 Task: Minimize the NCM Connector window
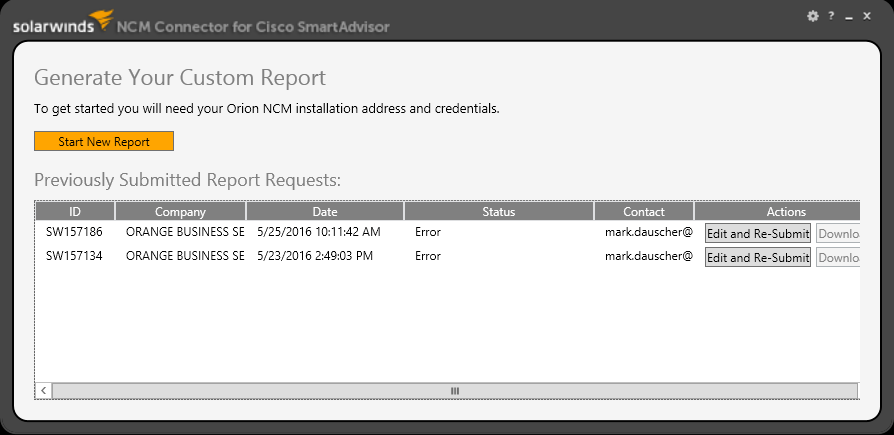849,18
